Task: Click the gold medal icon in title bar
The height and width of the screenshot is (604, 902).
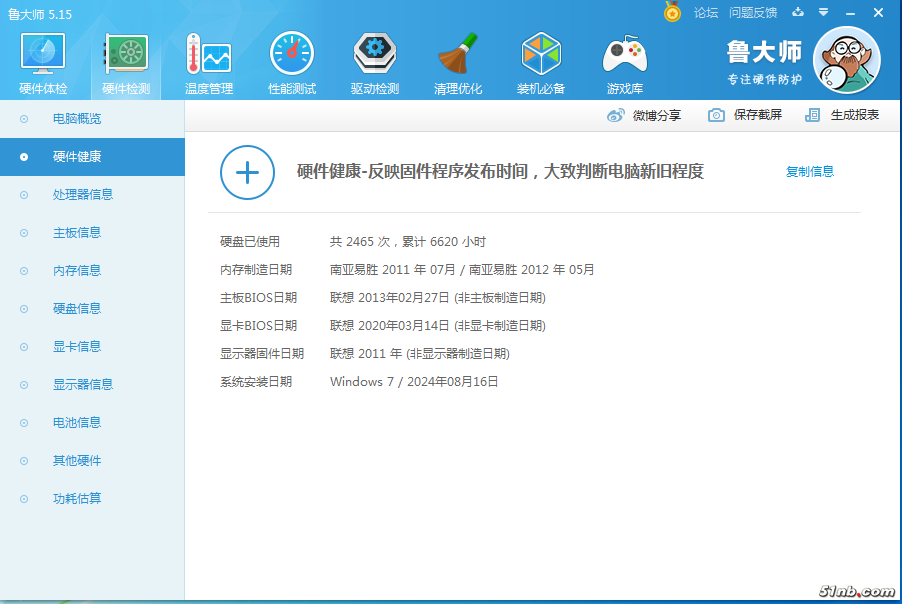Action: point(672,13)
